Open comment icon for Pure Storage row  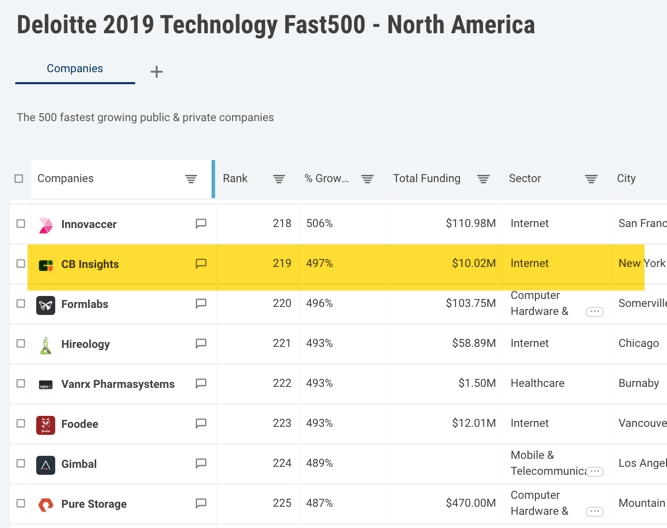pos(201,503)
